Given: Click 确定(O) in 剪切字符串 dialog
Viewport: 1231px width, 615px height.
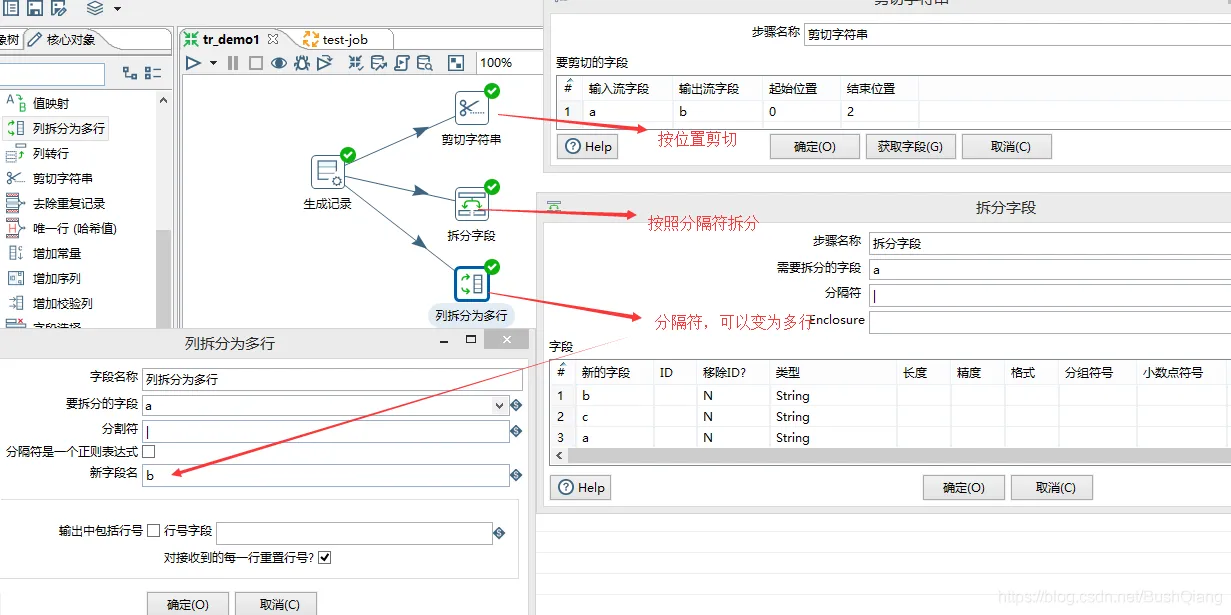Looking at the screenshot, I should click(815, 146).
